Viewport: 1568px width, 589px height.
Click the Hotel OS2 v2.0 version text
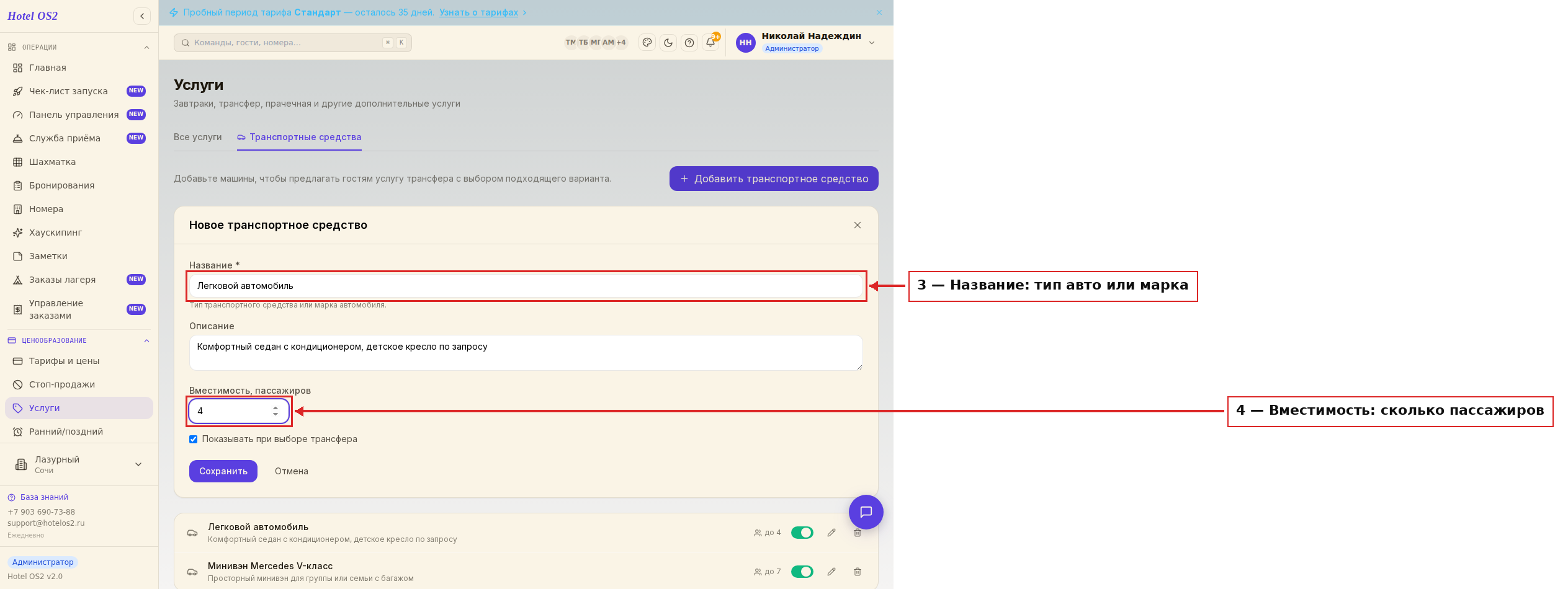pos(35,577)
